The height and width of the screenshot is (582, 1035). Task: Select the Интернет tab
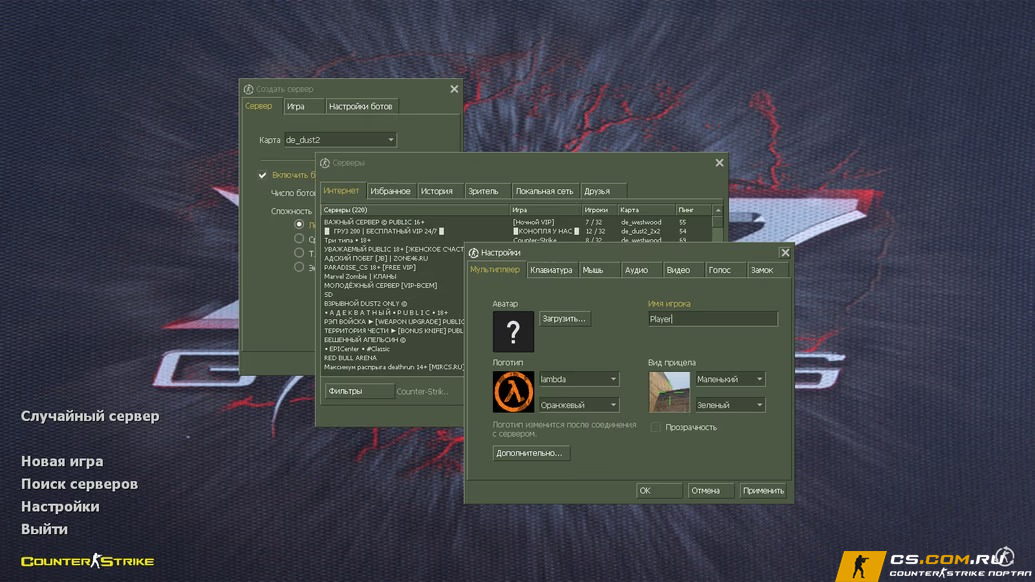pyautogui.click(x=342, y=191)
